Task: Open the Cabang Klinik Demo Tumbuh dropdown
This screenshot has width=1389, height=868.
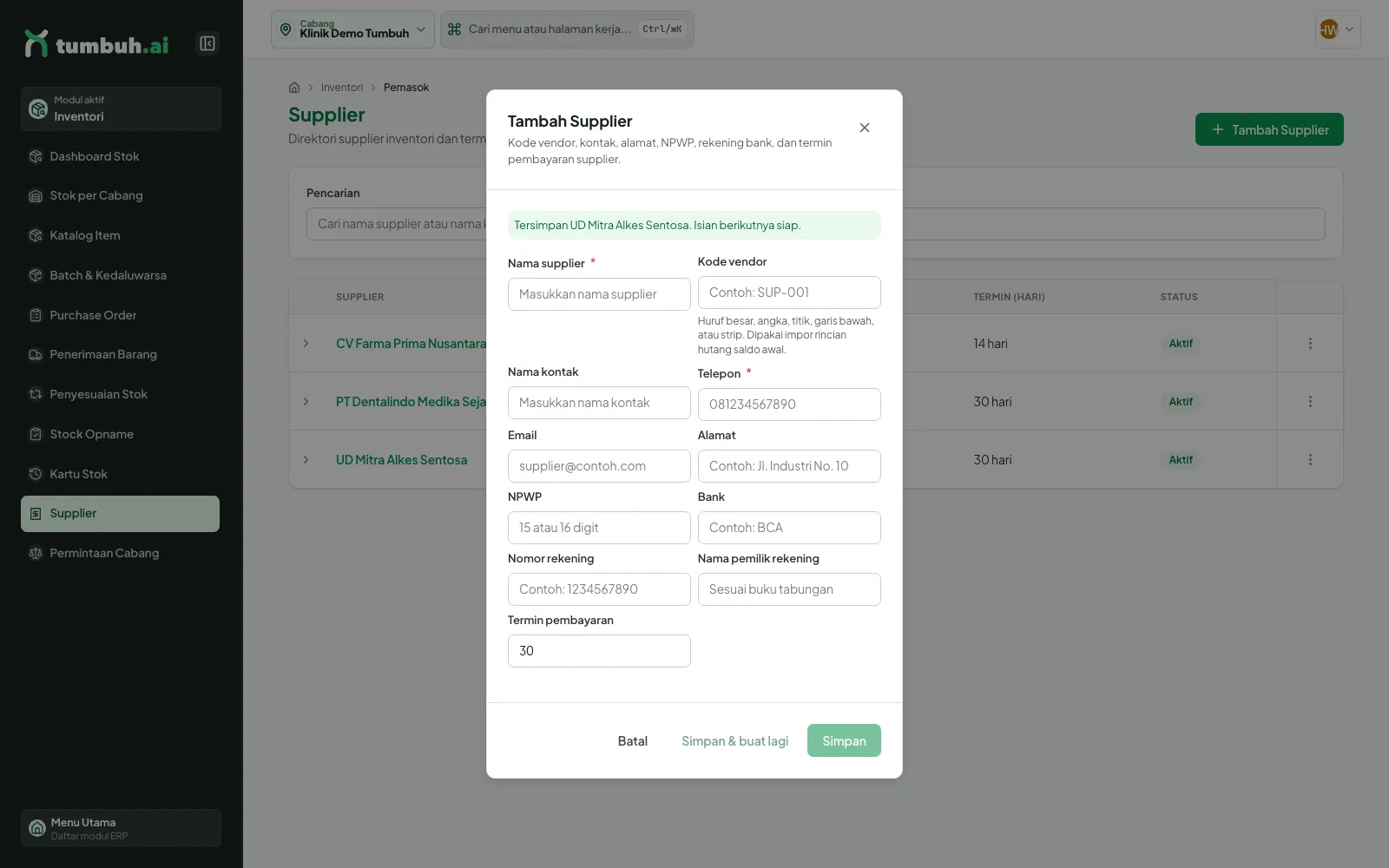Action: click(x=352, y=30)
